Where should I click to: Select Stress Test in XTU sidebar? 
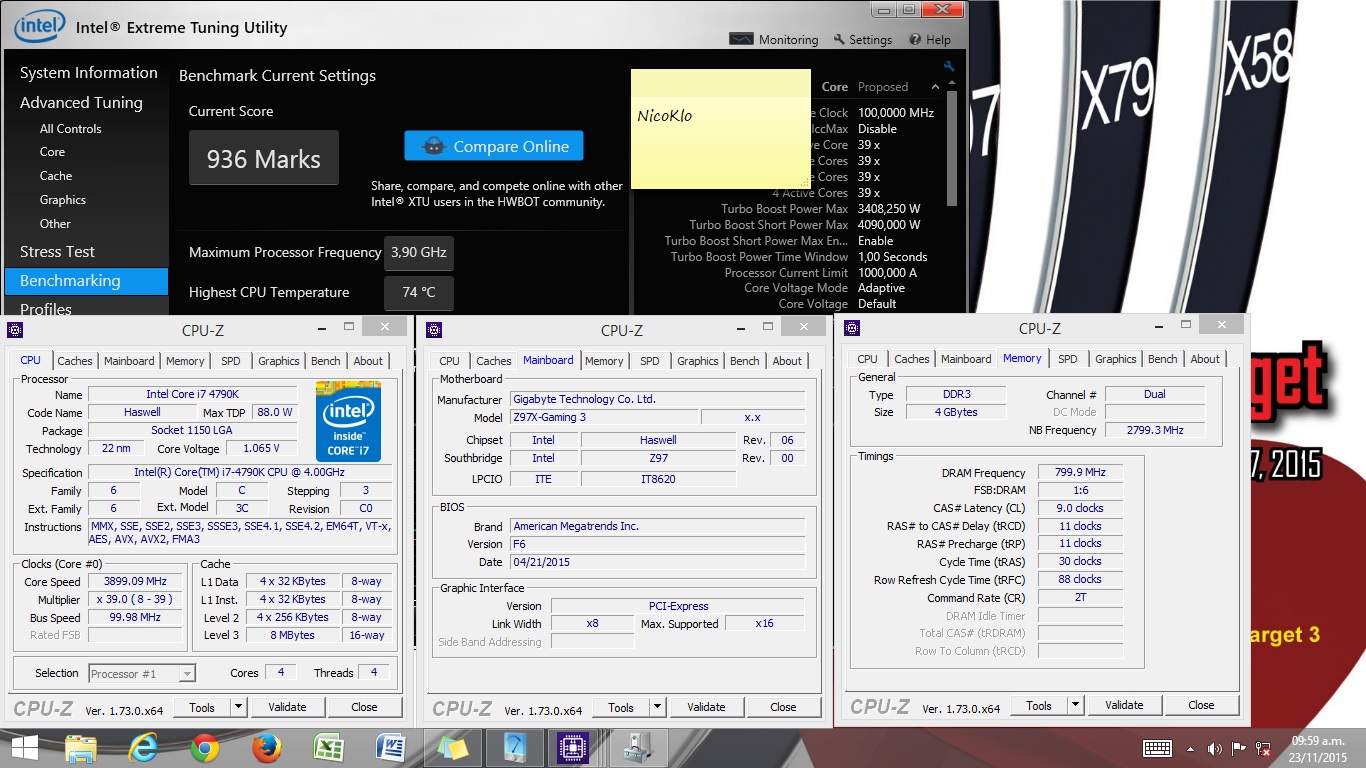click(x=57, y=252)
